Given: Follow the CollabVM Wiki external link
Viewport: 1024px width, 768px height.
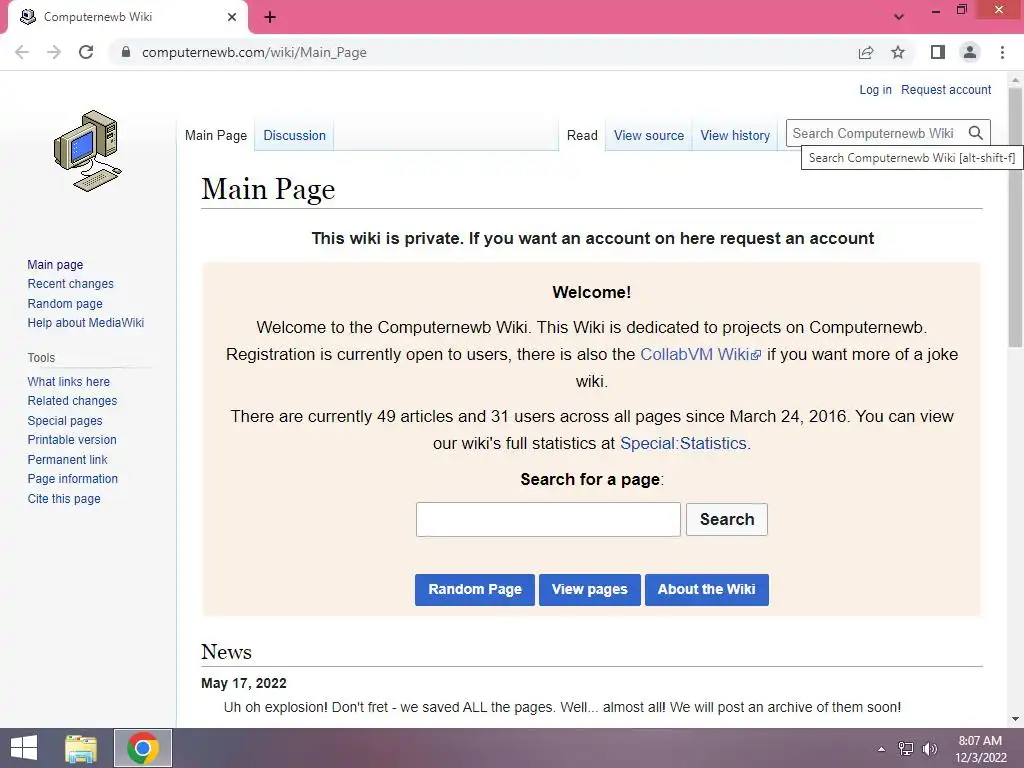Looking at the screenshot, I should 700,354.
